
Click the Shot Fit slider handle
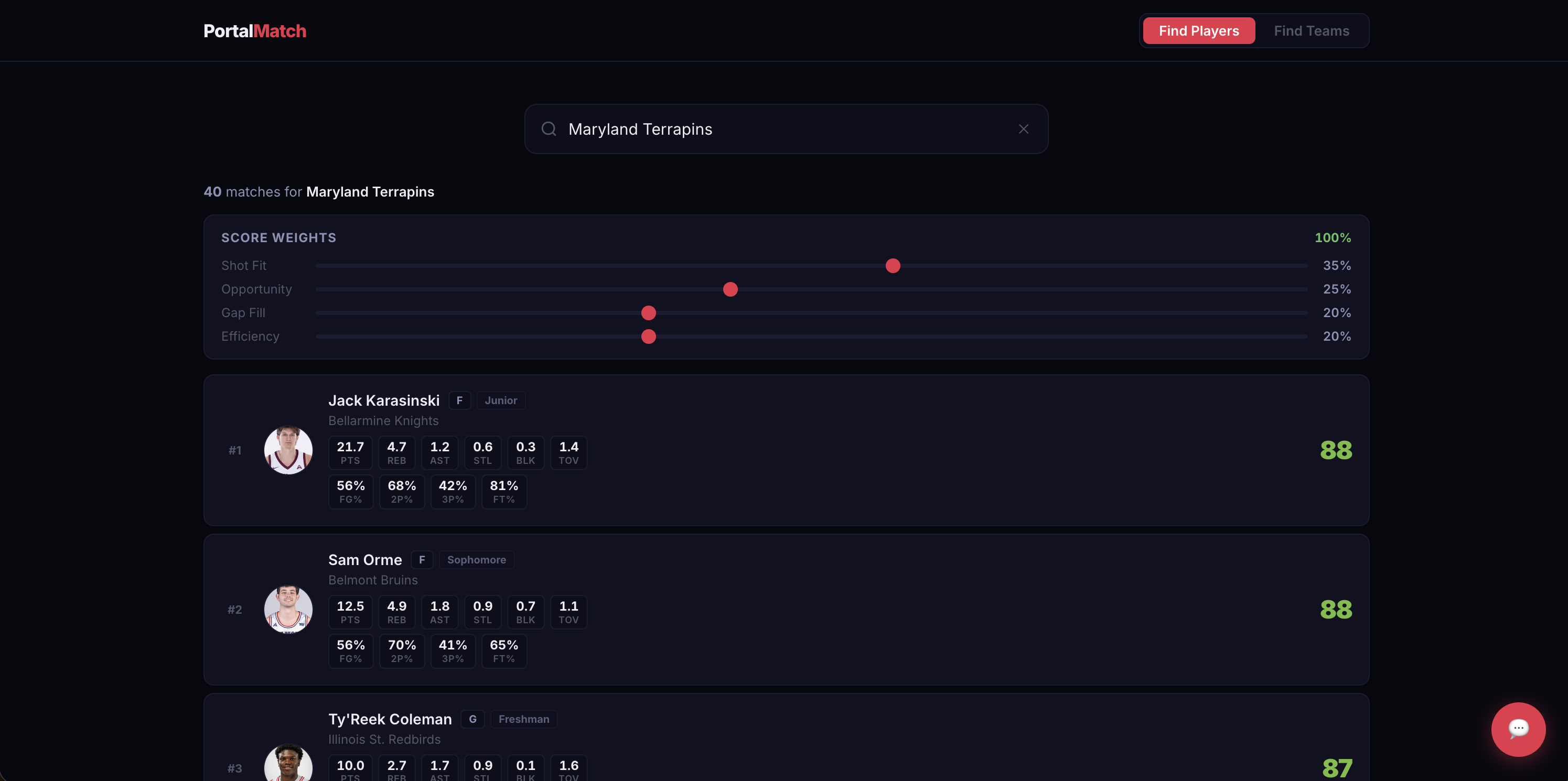tap(893, 266)
